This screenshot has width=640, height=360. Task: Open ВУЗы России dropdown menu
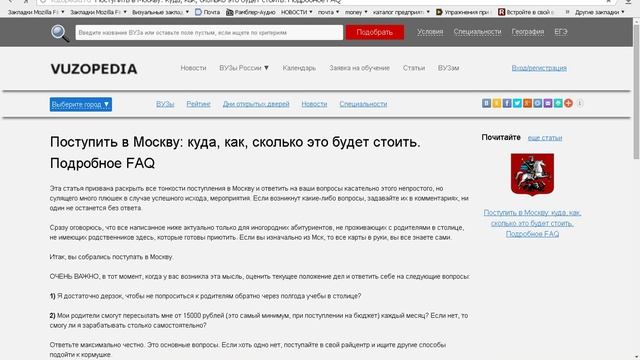[244, 68]
